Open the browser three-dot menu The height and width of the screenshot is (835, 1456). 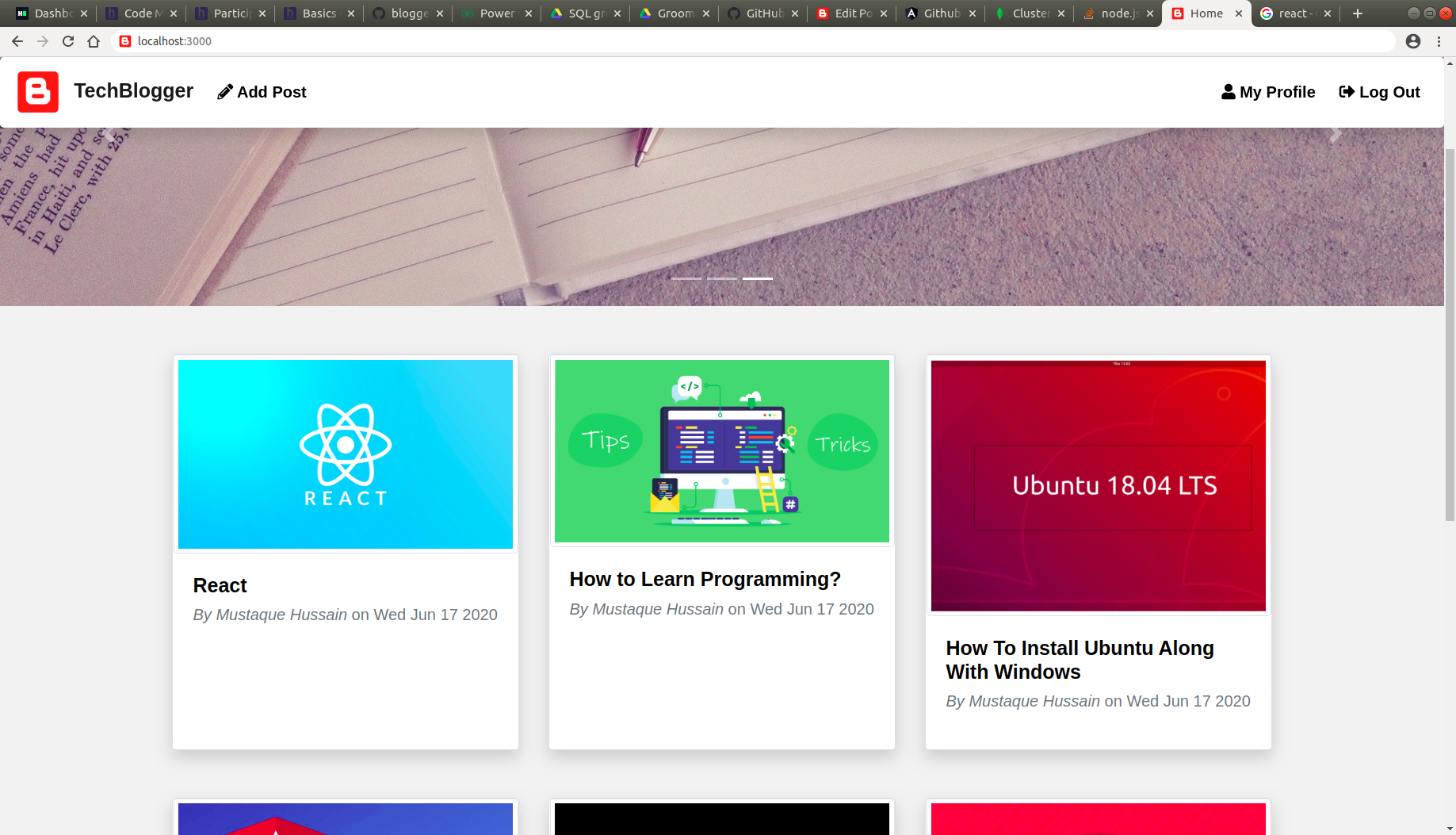[1439, 41]
